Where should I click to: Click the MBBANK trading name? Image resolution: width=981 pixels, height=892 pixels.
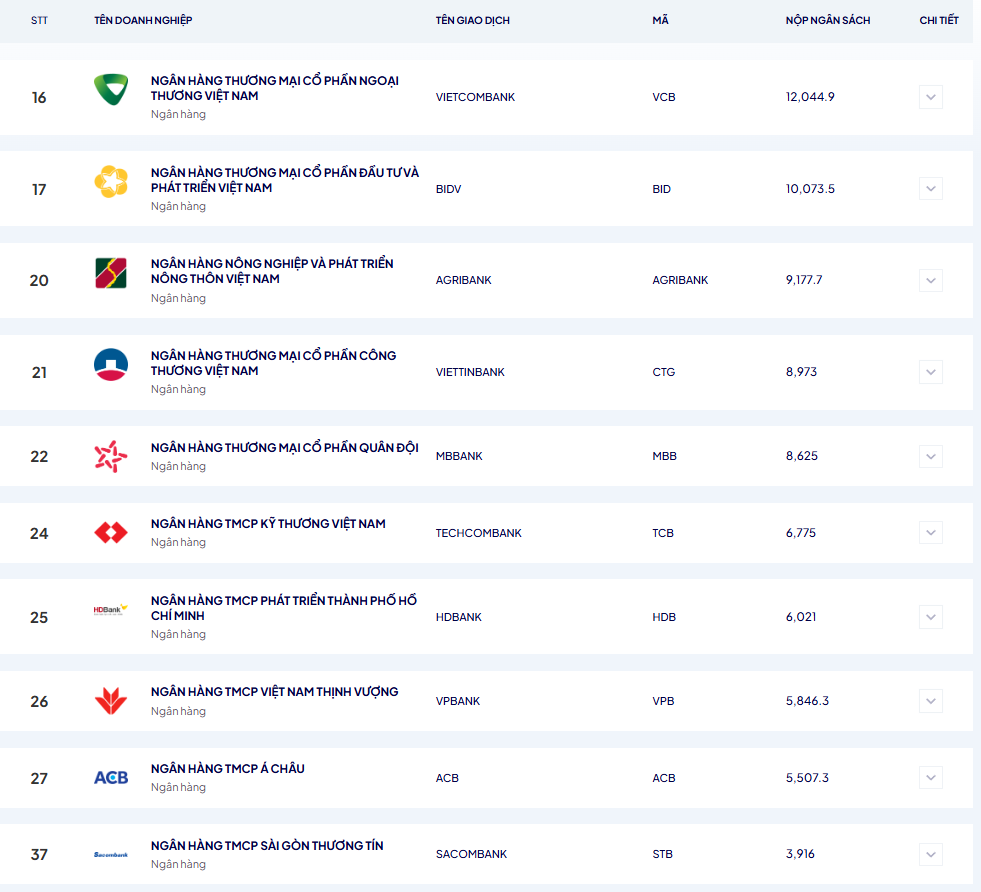pyautogui.click(x=459, y=456)
